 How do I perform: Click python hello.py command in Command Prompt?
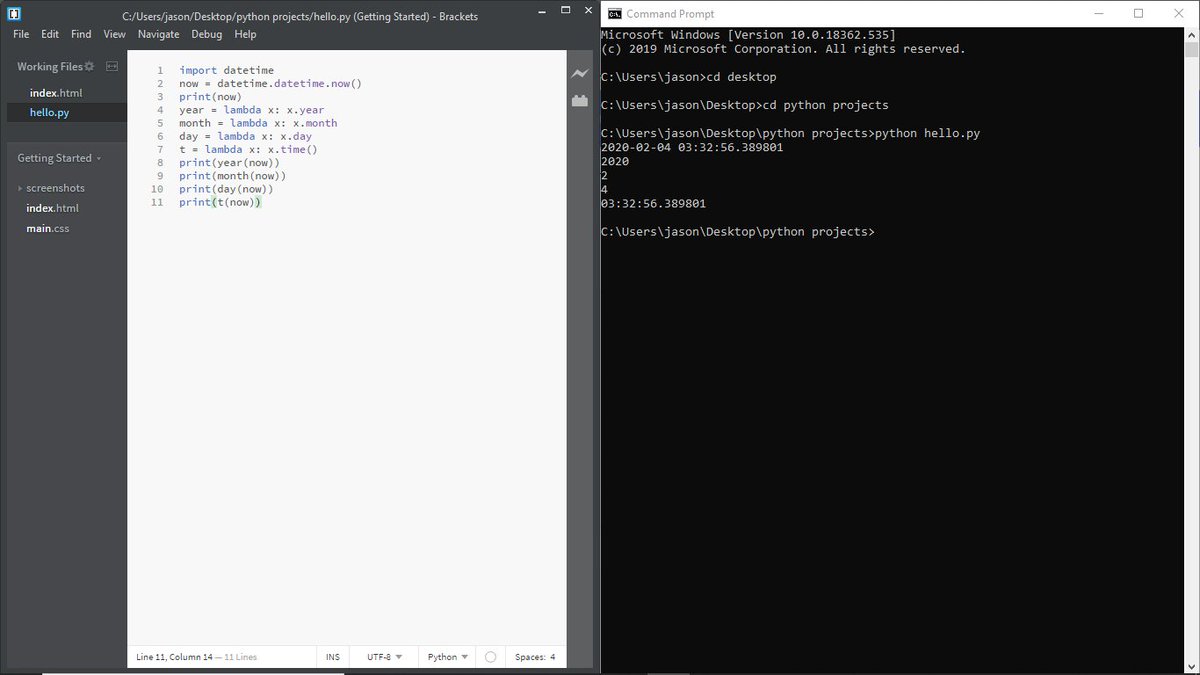coord(928,133)
